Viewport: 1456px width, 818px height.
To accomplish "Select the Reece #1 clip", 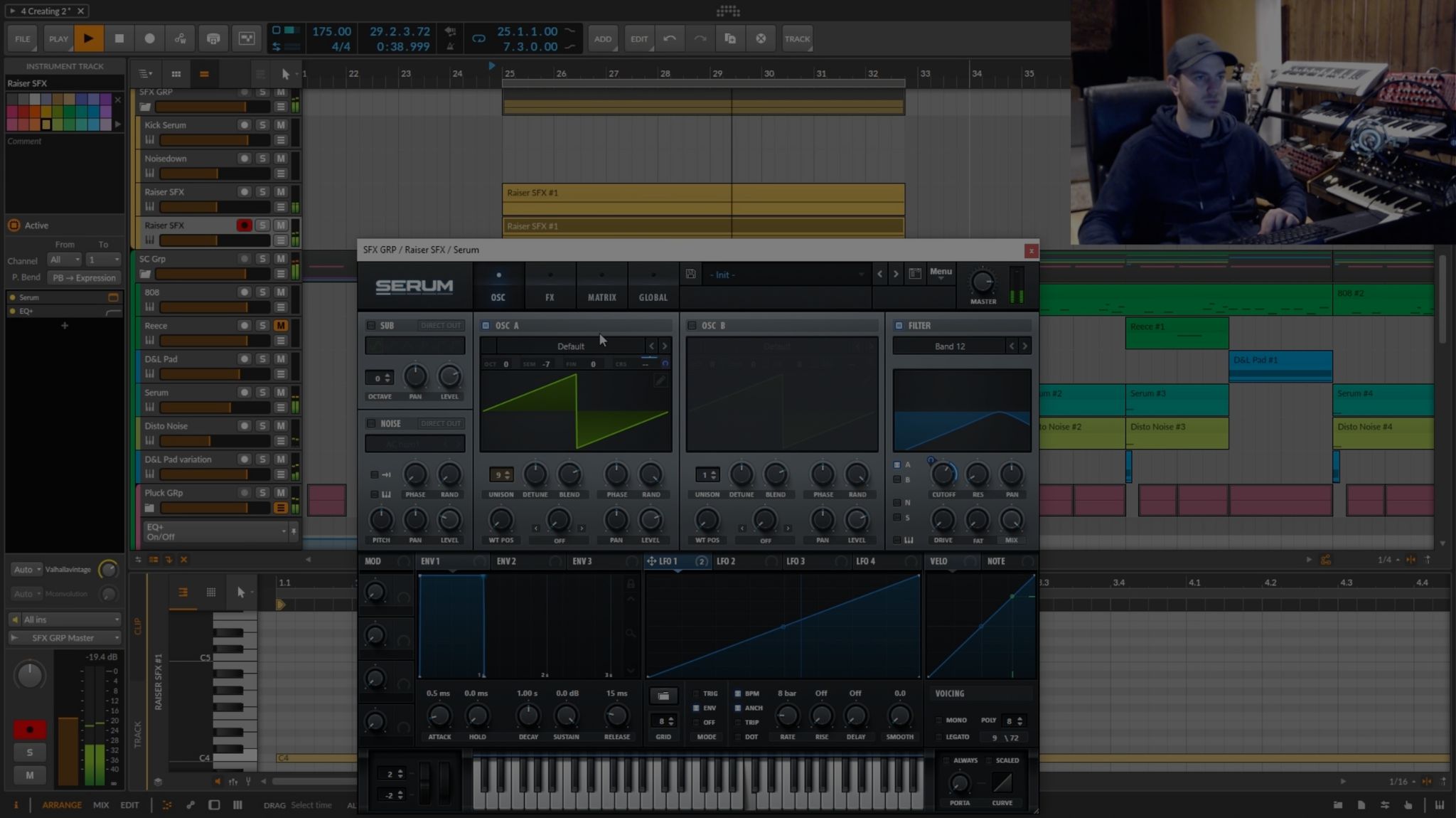I will (1177, 334).
